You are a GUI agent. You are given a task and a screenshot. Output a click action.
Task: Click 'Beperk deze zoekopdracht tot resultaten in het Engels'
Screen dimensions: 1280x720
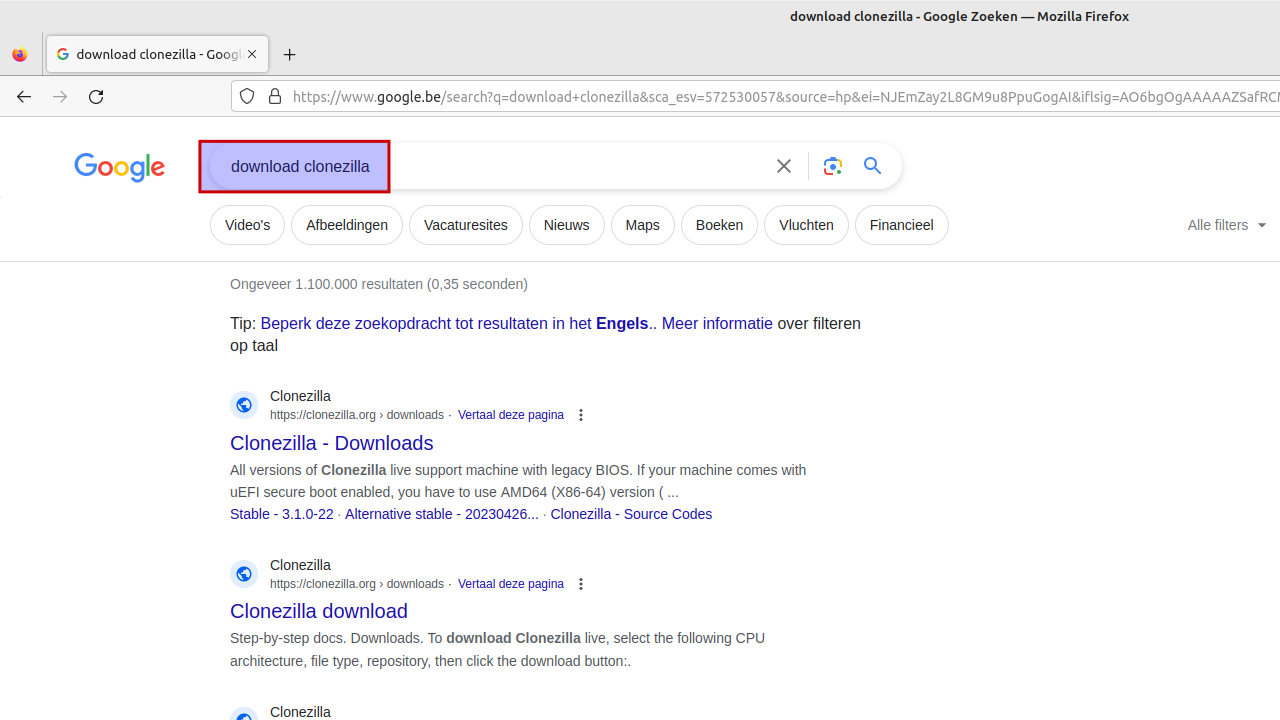click(x=455, y=324)
